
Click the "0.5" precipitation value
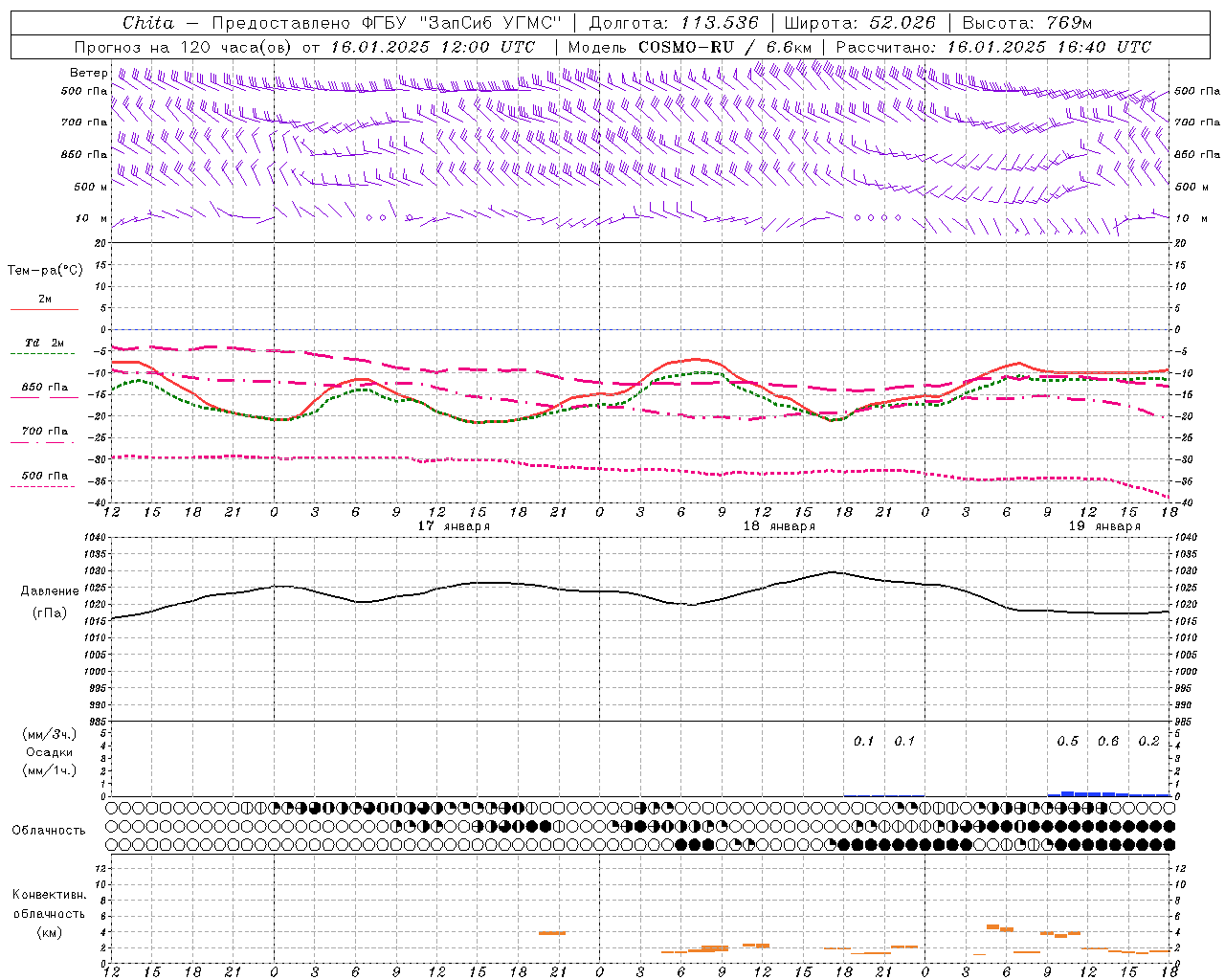(x=1067, y=741)
